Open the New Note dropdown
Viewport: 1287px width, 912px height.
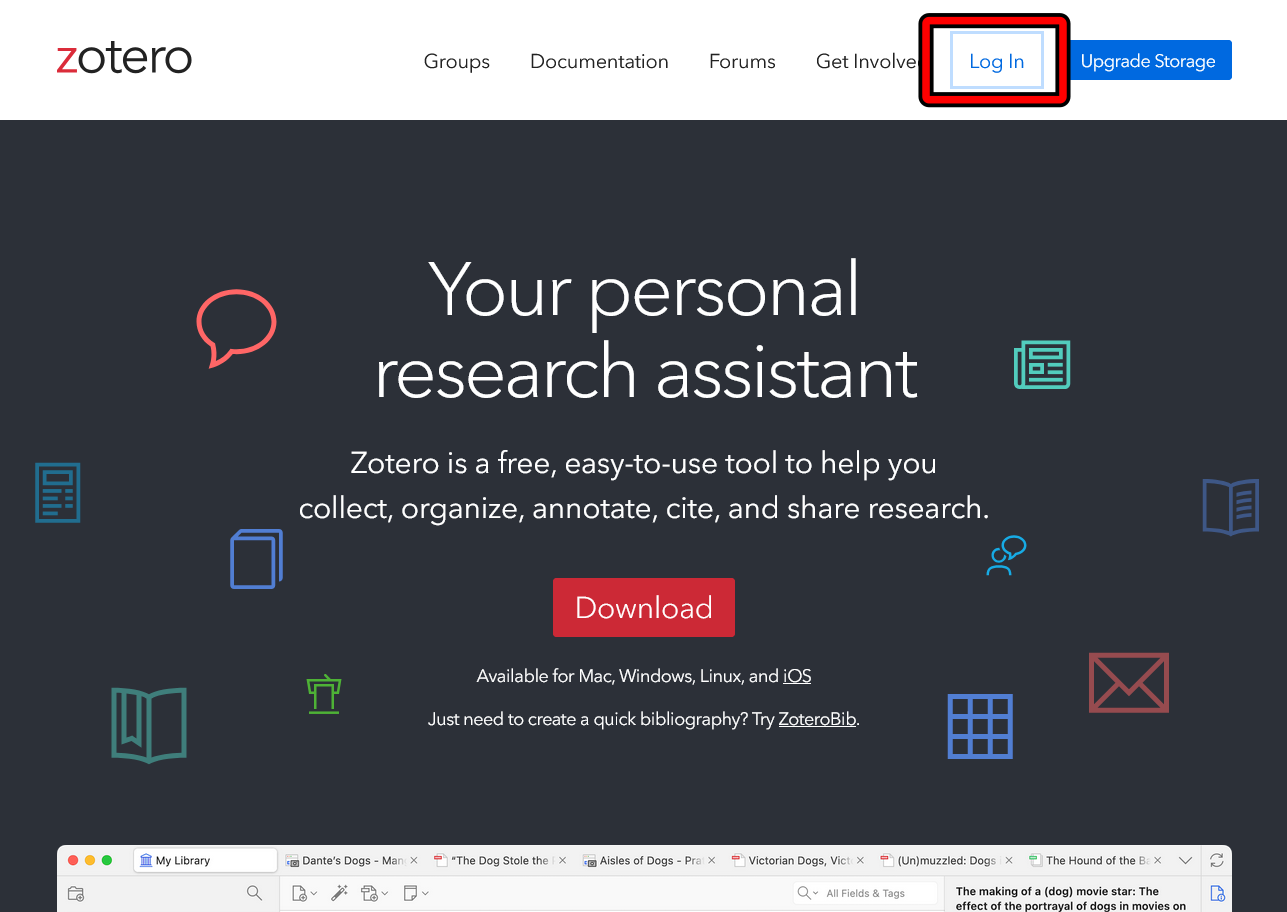pos(415,893)
